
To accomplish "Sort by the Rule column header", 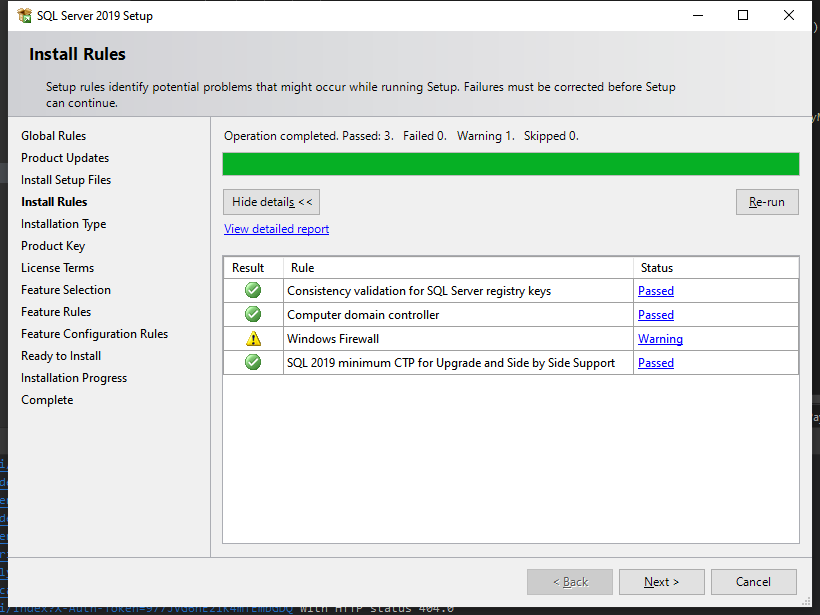I will click(458, 268).
